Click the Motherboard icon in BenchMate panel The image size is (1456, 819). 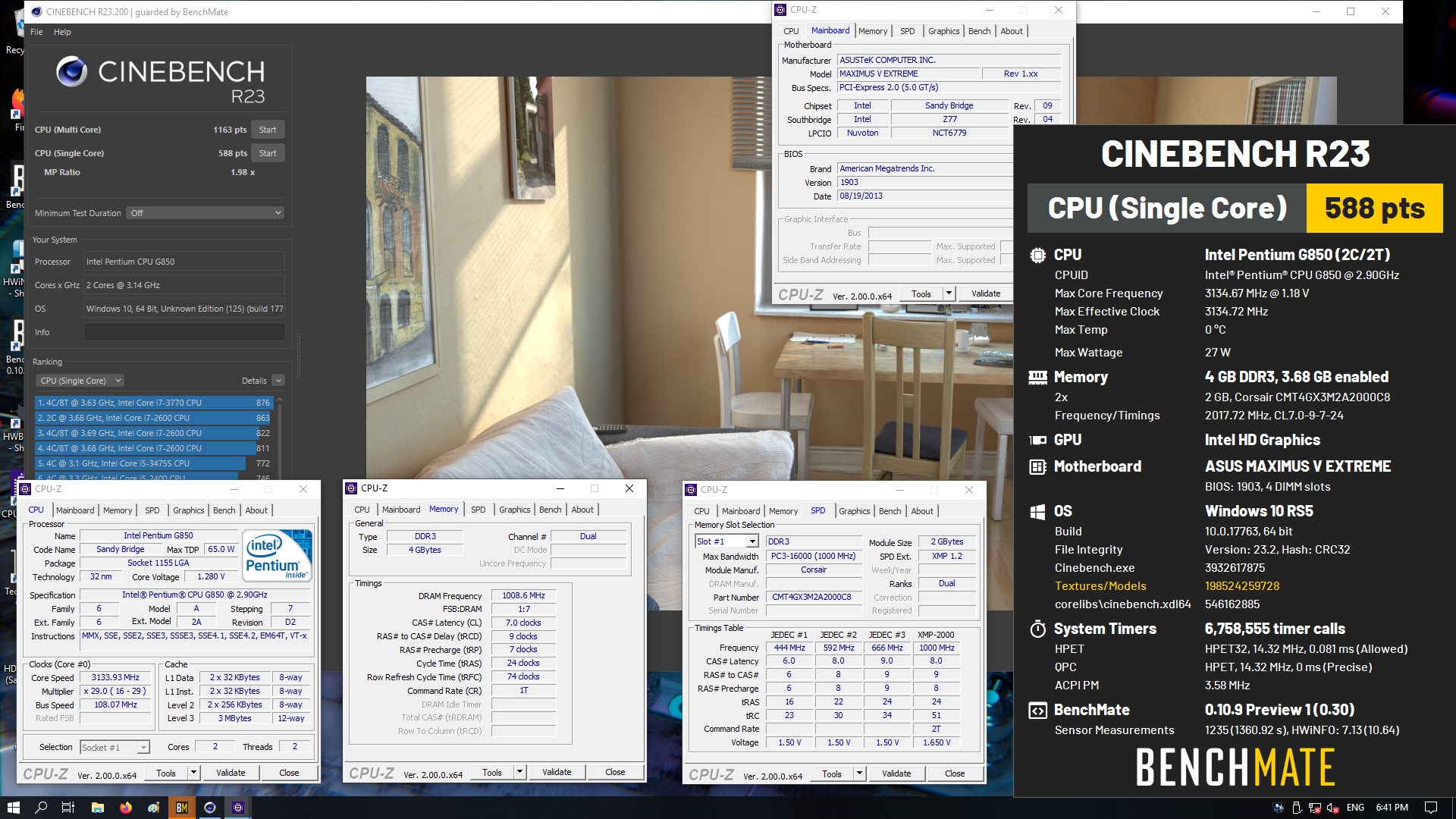coord(1037,467)
